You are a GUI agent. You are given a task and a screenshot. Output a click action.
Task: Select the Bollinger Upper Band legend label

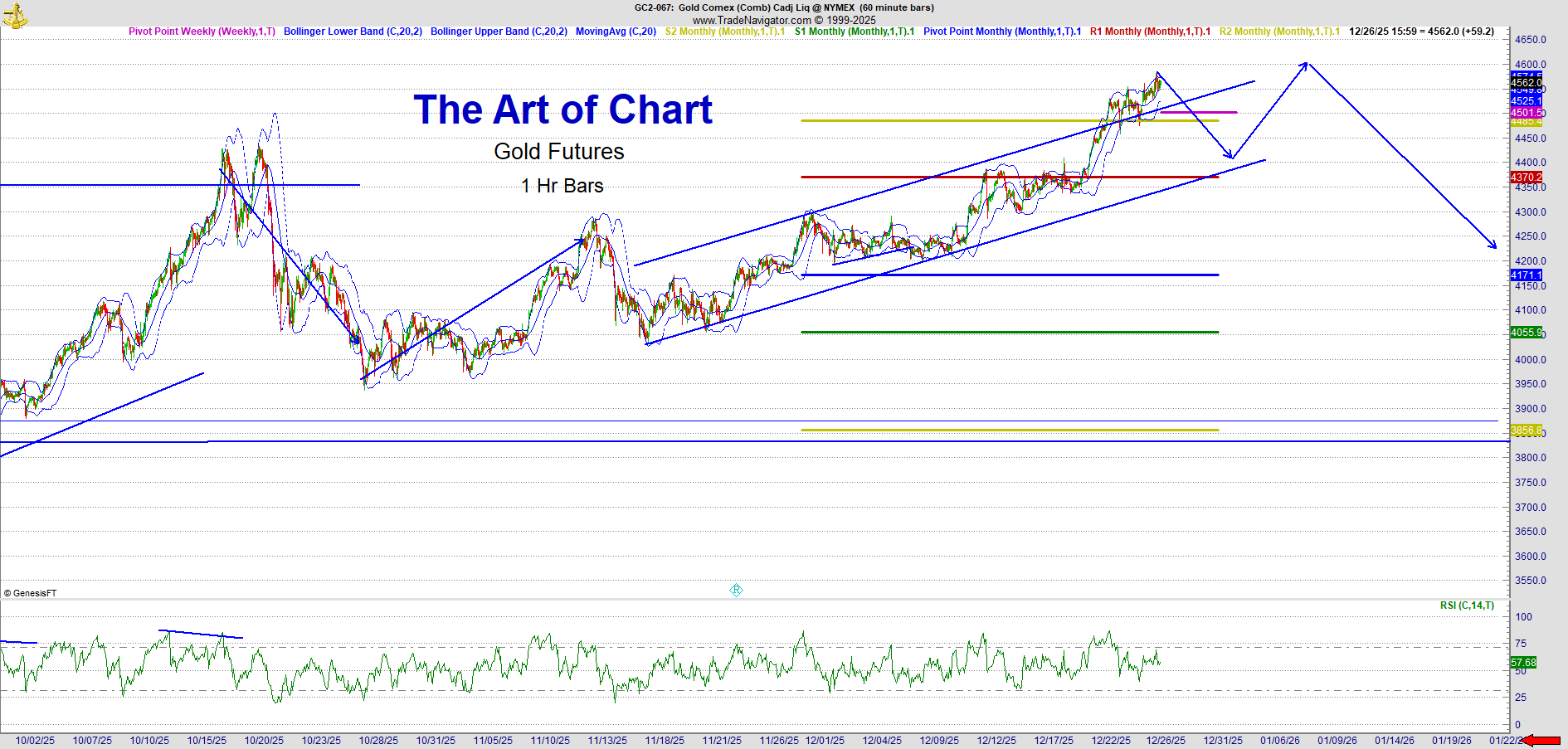point(499,32)
